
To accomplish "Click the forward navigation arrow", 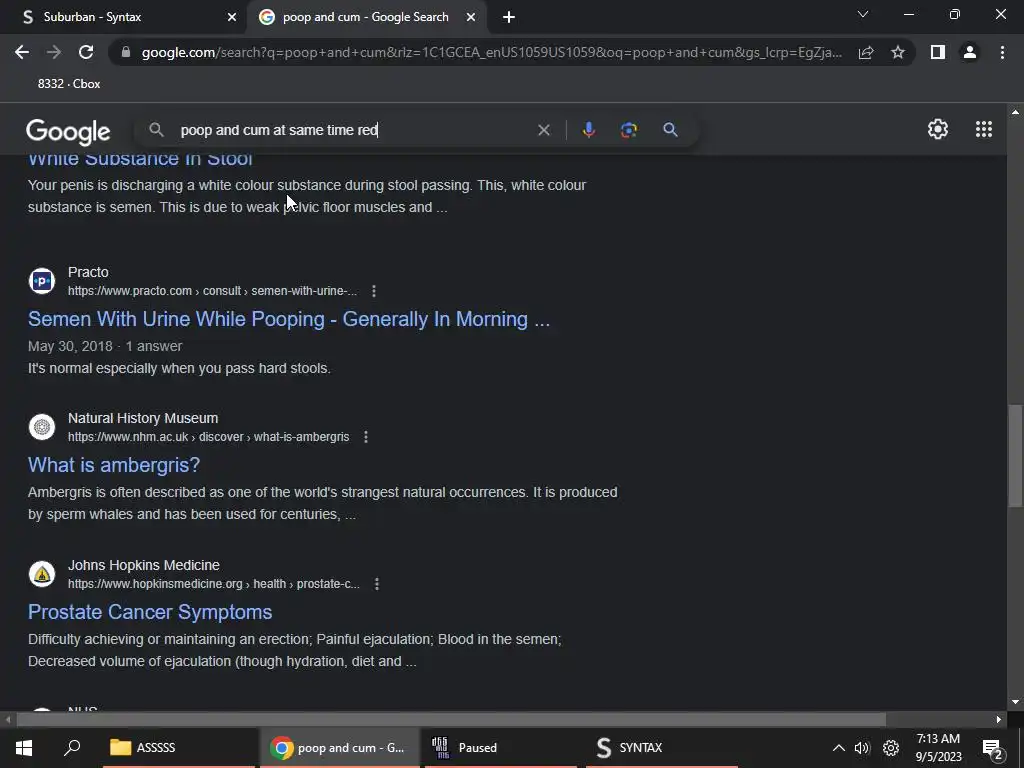I will pos(54,52).
